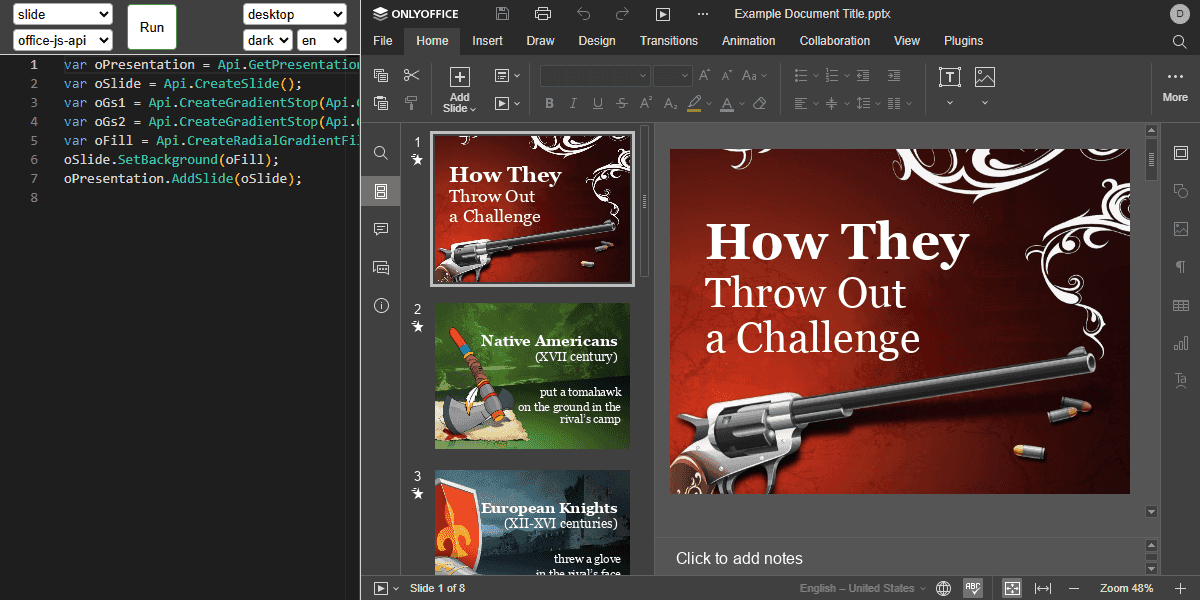
Task: Click the Add Slide button
Action: tap(459, 89)
